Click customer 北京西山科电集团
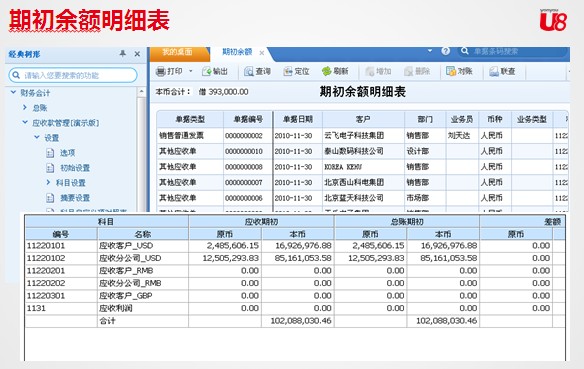This screenshot has width=584, height=369. [x=354, y=182]
